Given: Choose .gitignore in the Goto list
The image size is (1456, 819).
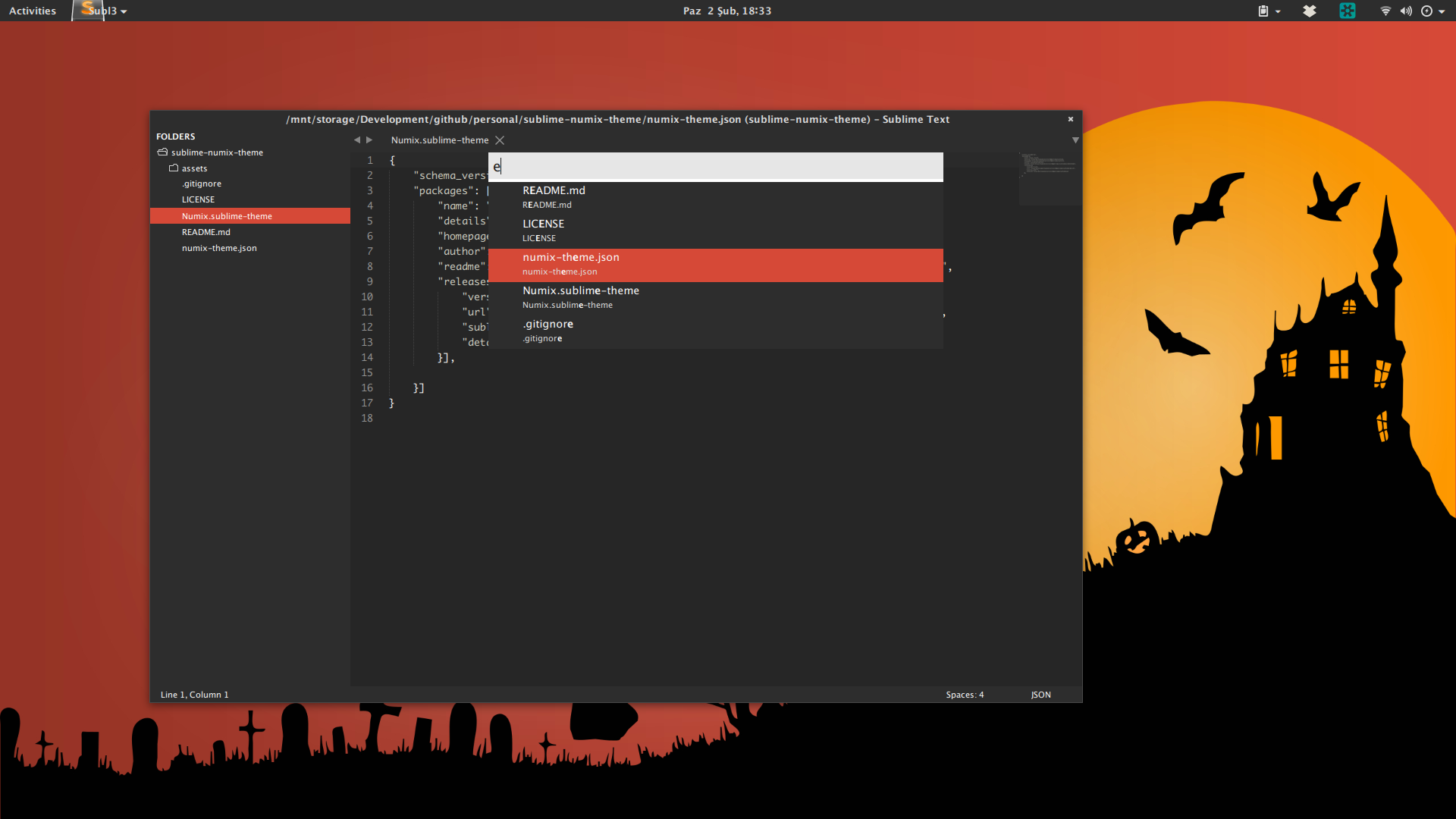Looking at the screenshot, I should (548, 330).
